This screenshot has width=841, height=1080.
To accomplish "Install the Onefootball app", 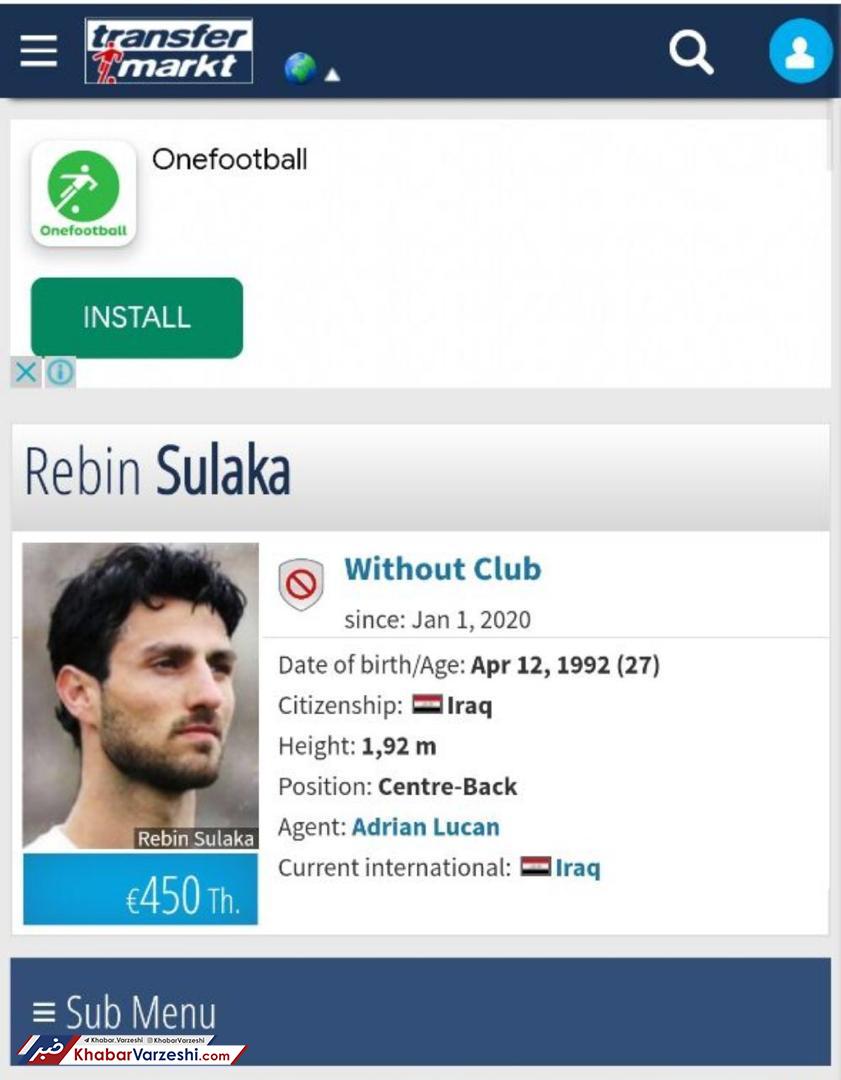I will point(137,318).
